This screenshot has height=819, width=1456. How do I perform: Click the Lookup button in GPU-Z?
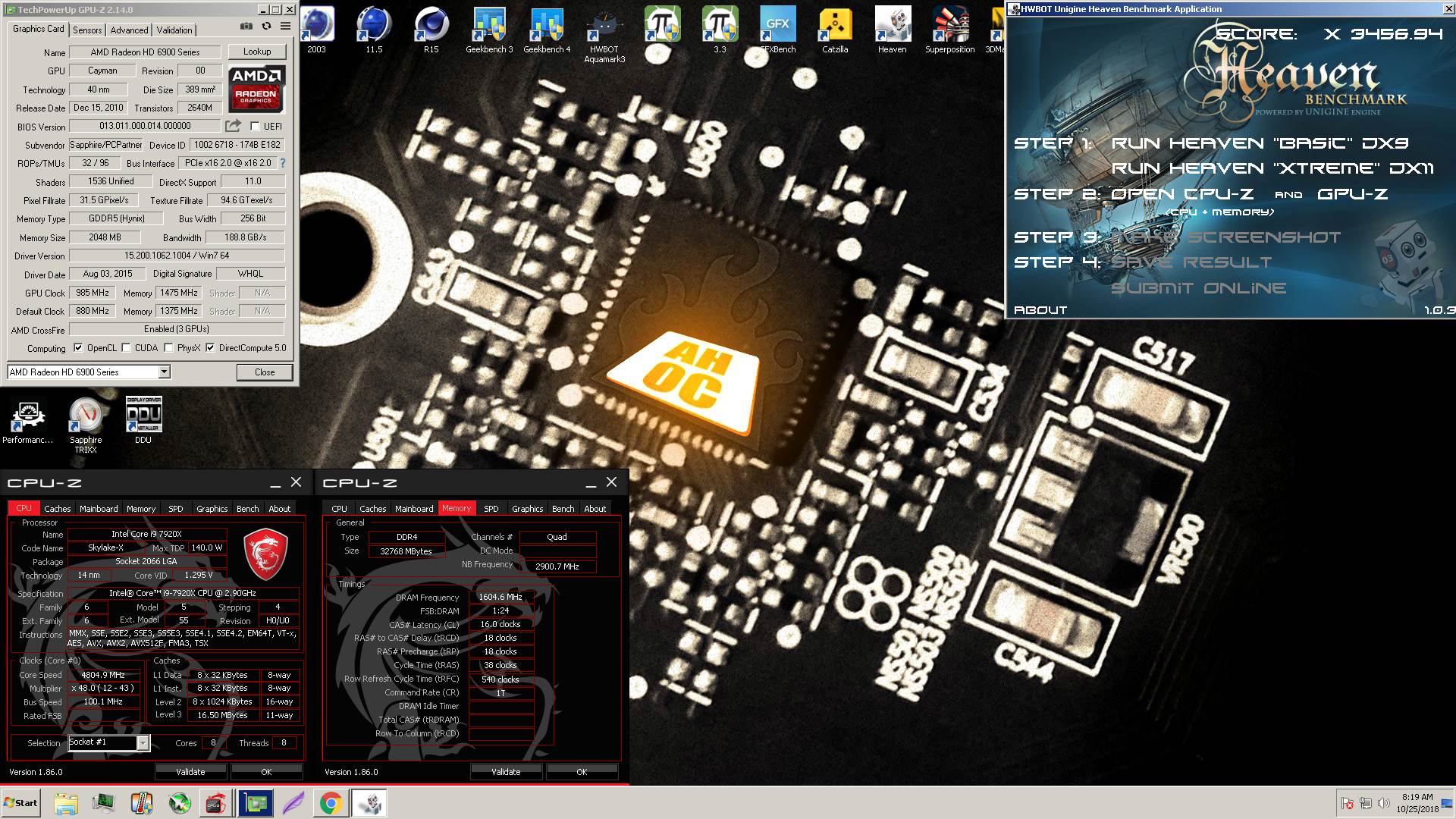[257, 52]
